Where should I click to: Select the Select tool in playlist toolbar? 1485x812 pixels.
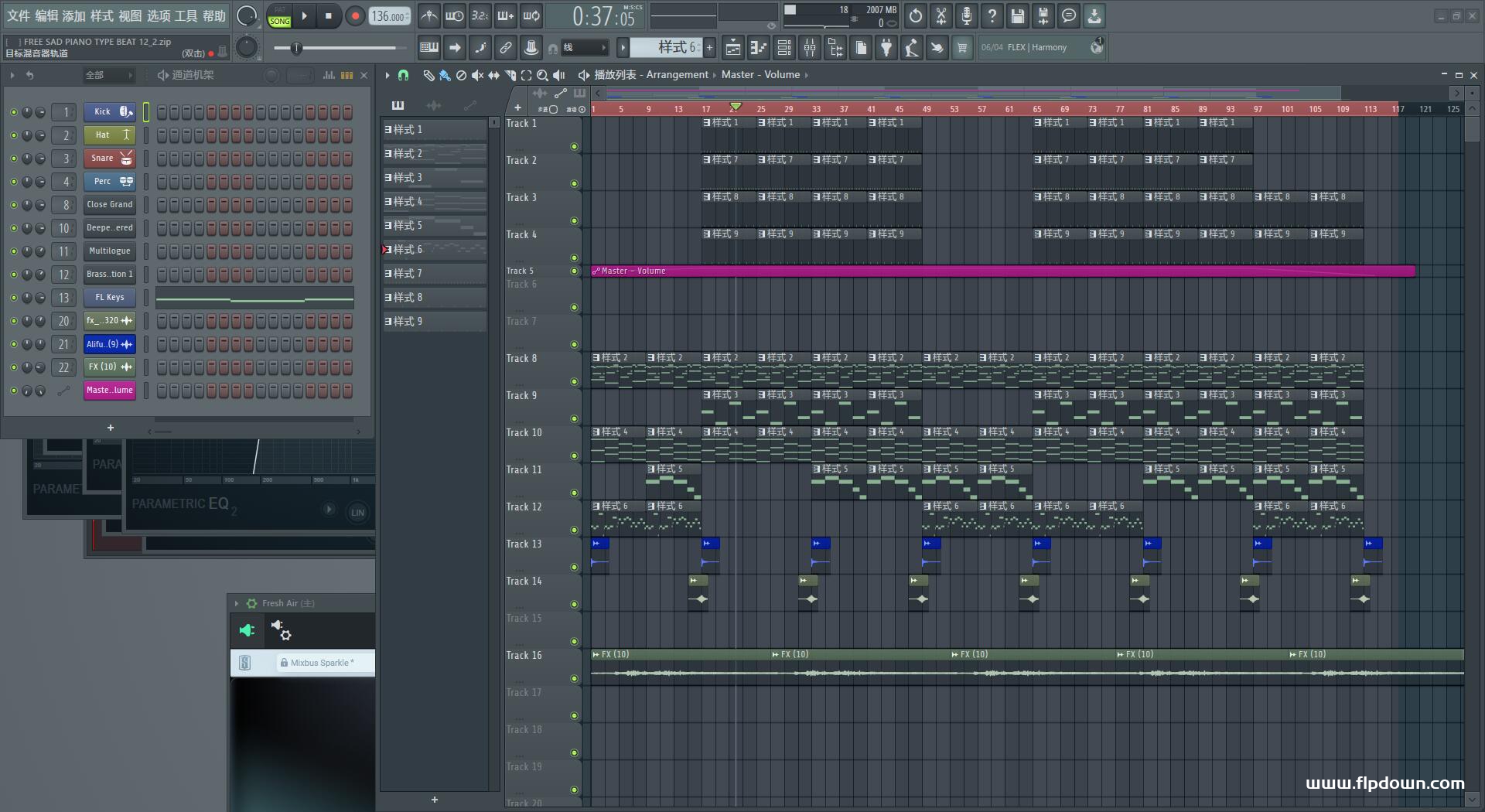pyautogui.click(x=526, y=75)
